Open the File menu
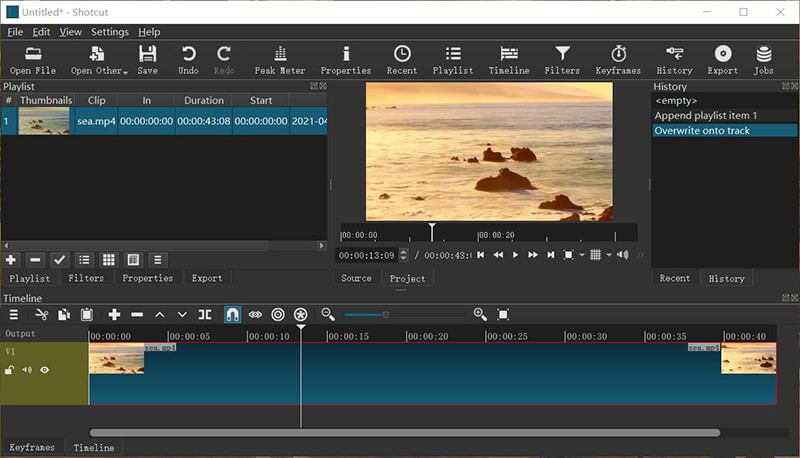 point(15,32)
